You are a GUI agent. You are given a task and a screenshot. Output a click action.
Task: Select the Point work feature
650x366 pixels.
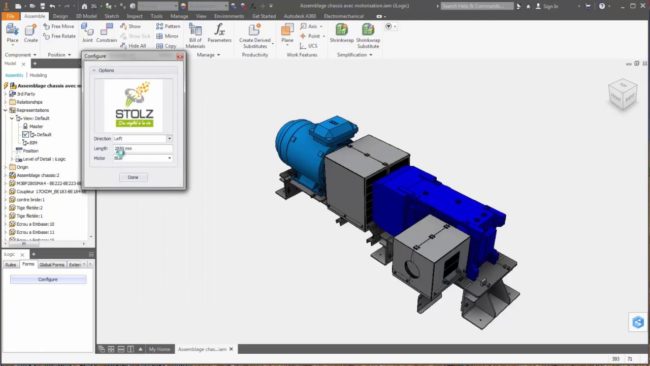pyautogui.click(x=312, y=36)
